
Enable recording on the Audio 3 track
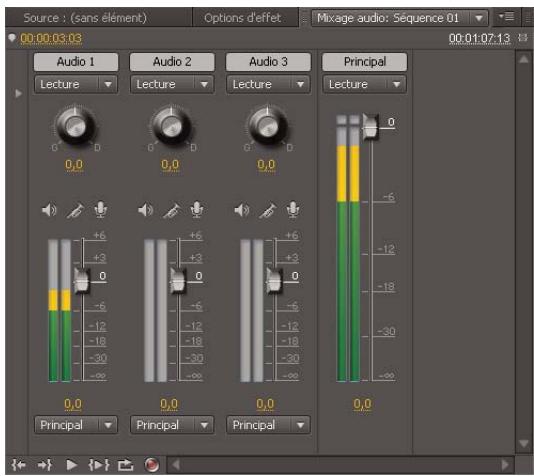293,210
